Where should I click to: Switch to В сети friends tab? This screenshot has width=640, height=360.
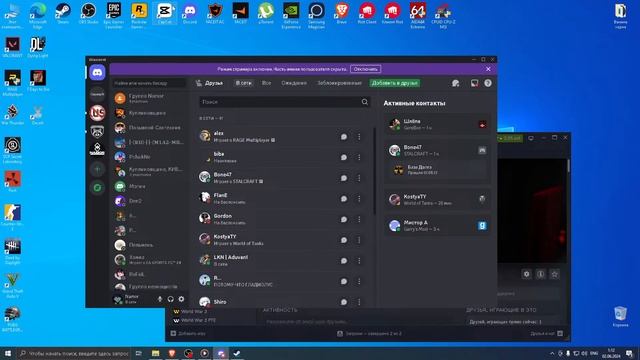click(244, 83)
